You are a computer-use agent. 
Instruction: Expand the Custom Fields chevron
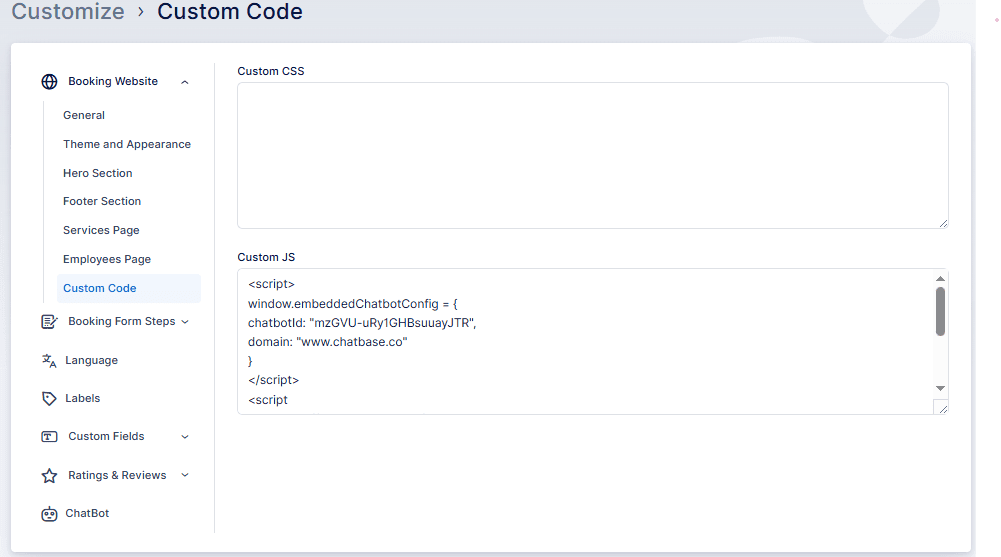(185, 436)
